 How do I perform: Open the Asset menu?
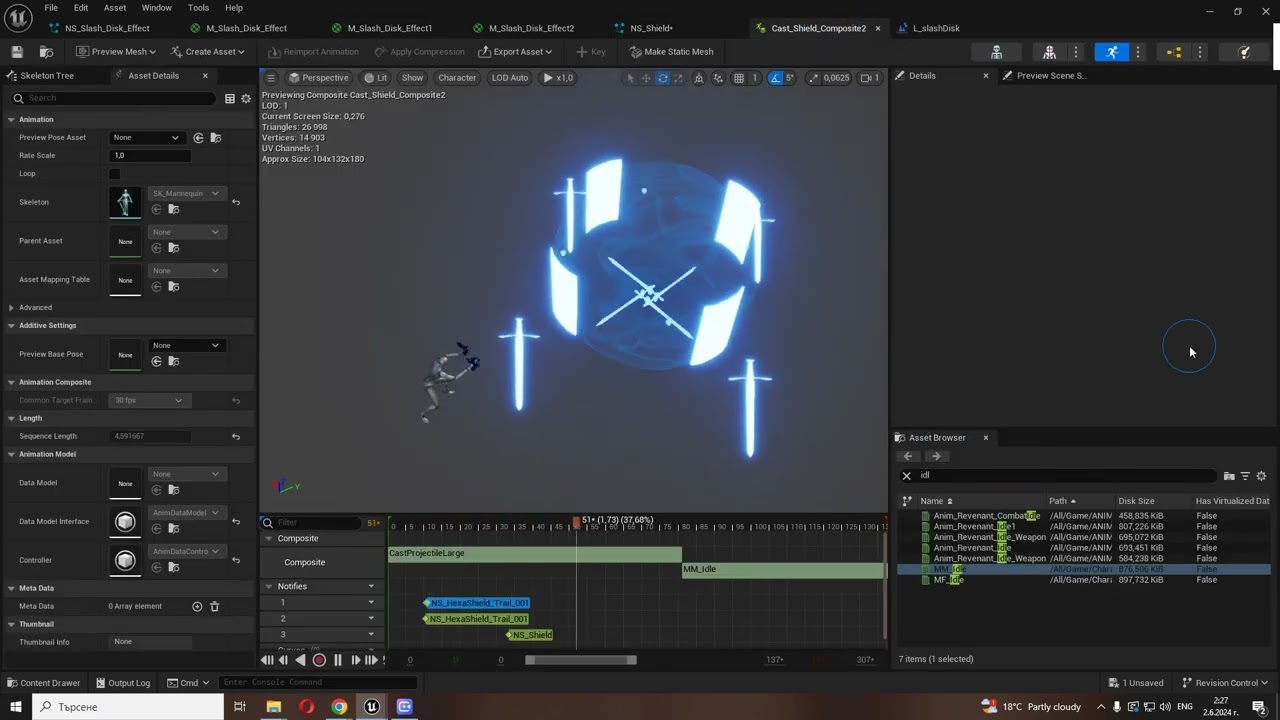[x=115, y=7]
